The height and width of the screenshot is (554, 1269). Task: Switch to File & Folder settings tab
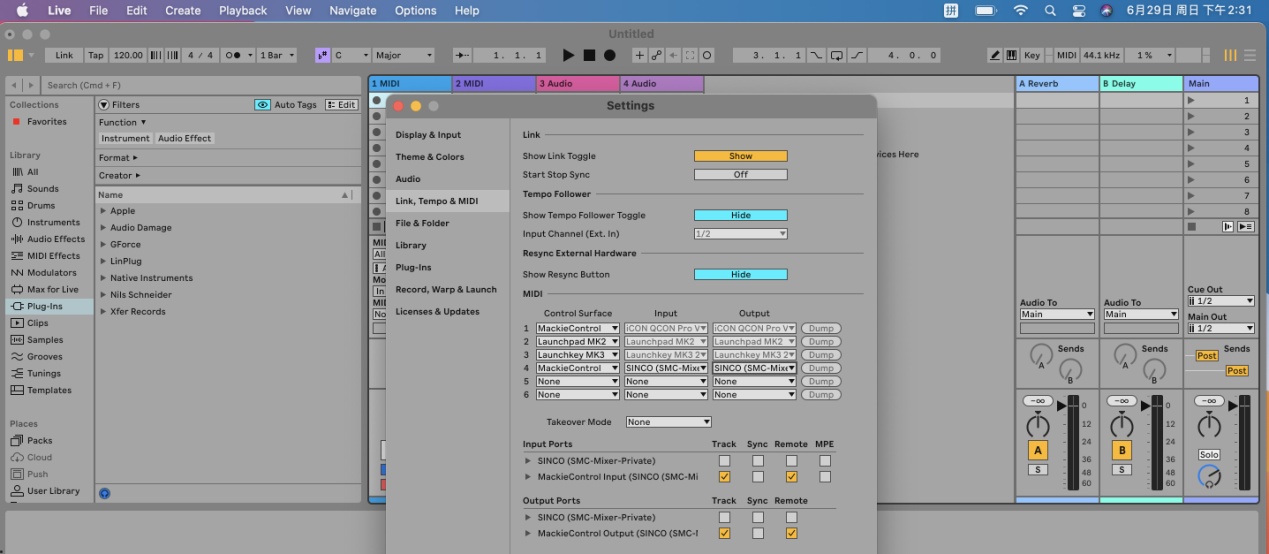tap(422, 223)
